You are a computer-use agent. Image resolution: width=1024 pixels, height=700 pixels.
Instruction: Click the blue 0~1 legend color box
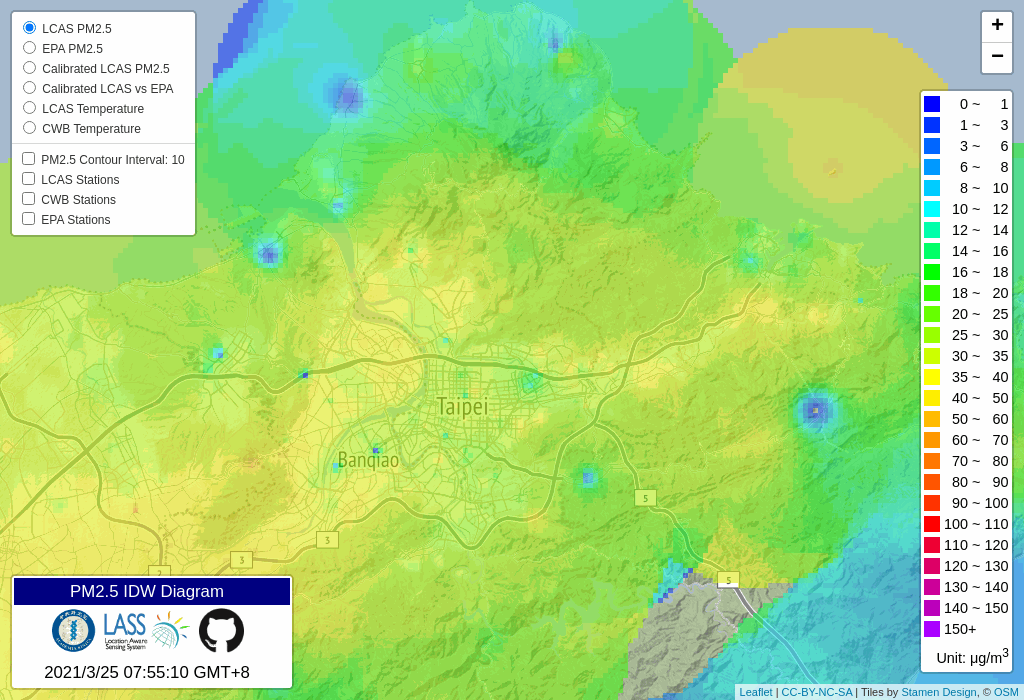(x=932, y=104)
